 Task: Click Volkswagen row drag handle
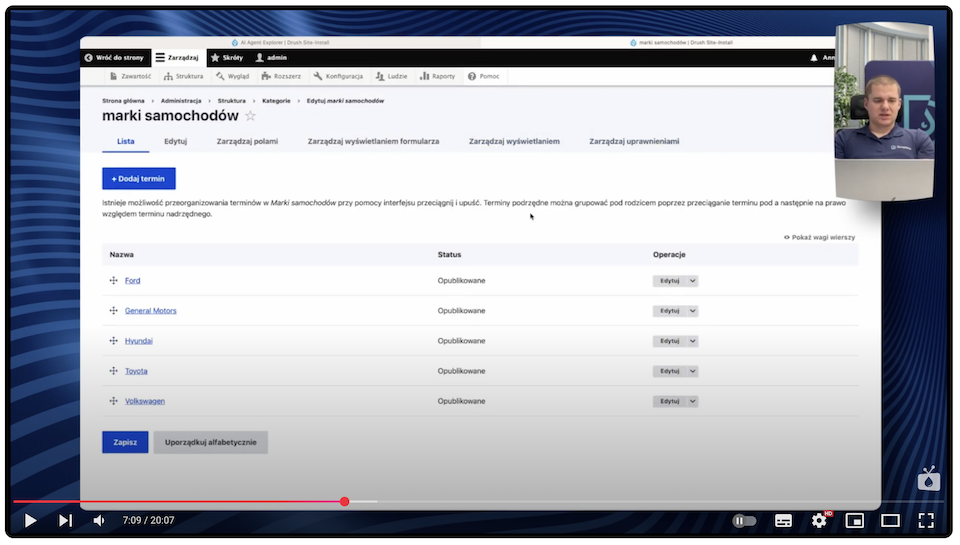[x=113, y=401]
